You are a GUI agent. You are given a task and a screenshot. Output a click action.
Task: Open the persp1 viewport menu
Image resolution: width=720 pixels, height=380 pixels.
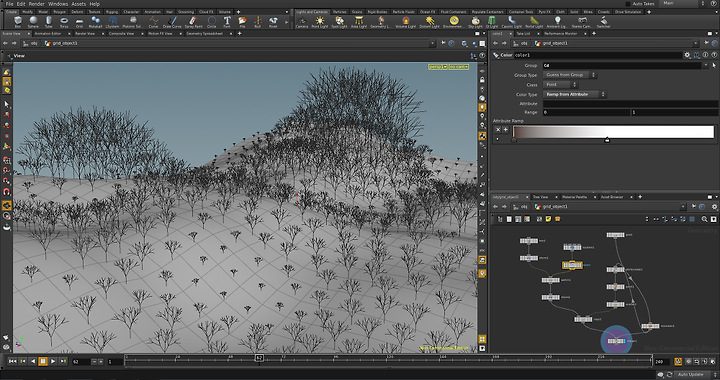coord(438,67)
